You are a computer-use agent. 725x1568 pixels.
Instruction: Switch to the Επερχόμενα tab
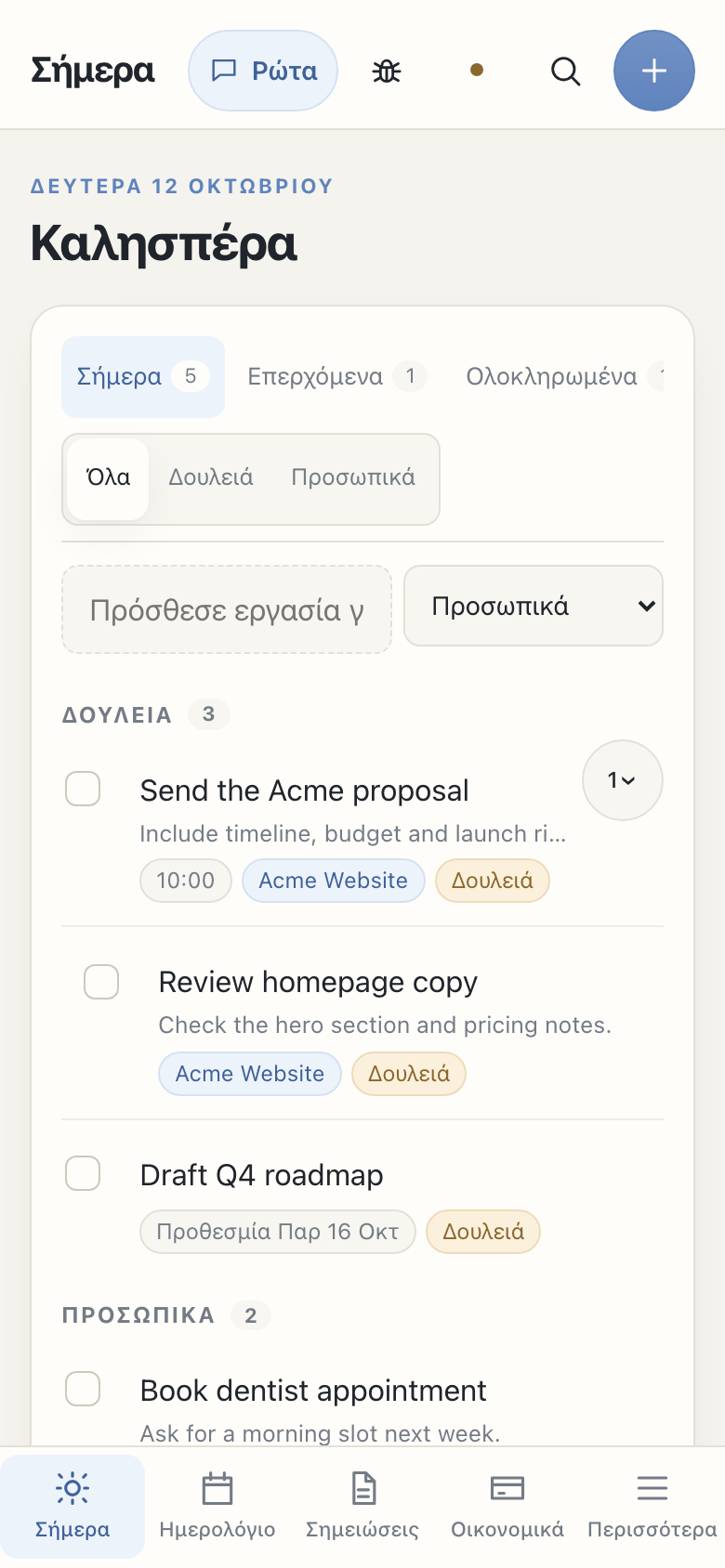(x=336, y=376)
